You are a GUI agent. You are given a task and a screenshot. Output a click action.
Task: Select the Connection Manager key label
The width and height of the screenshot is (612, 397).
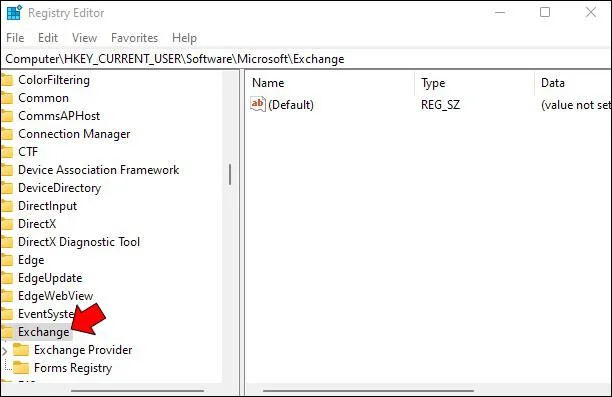(x=74, y=134)
